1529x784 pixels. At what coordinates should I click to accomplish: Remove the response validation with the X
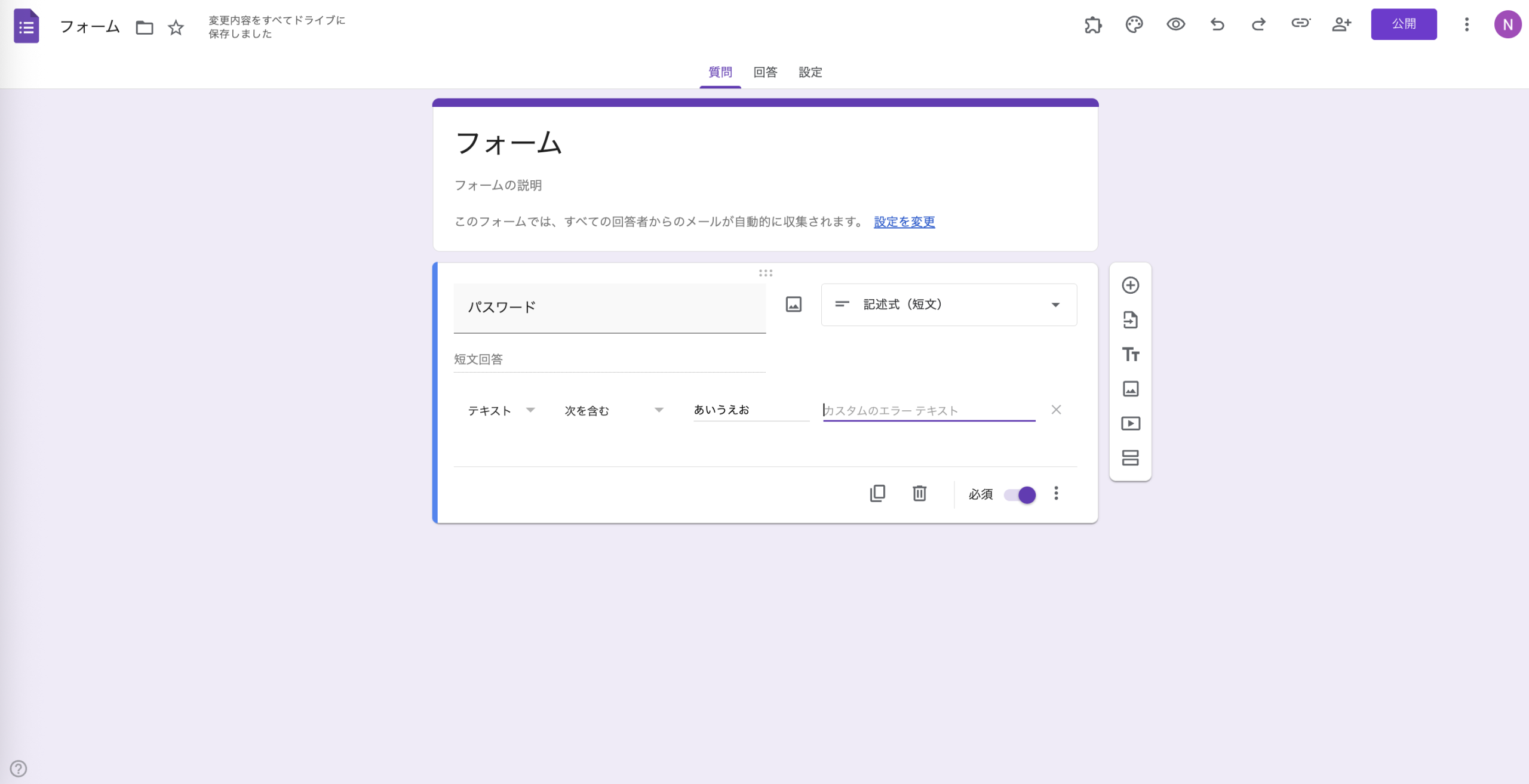point(1056,410)
